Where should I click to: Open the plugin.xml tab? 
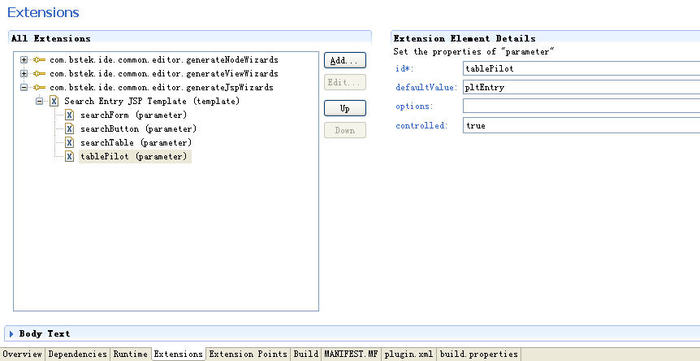coord(408,354)
